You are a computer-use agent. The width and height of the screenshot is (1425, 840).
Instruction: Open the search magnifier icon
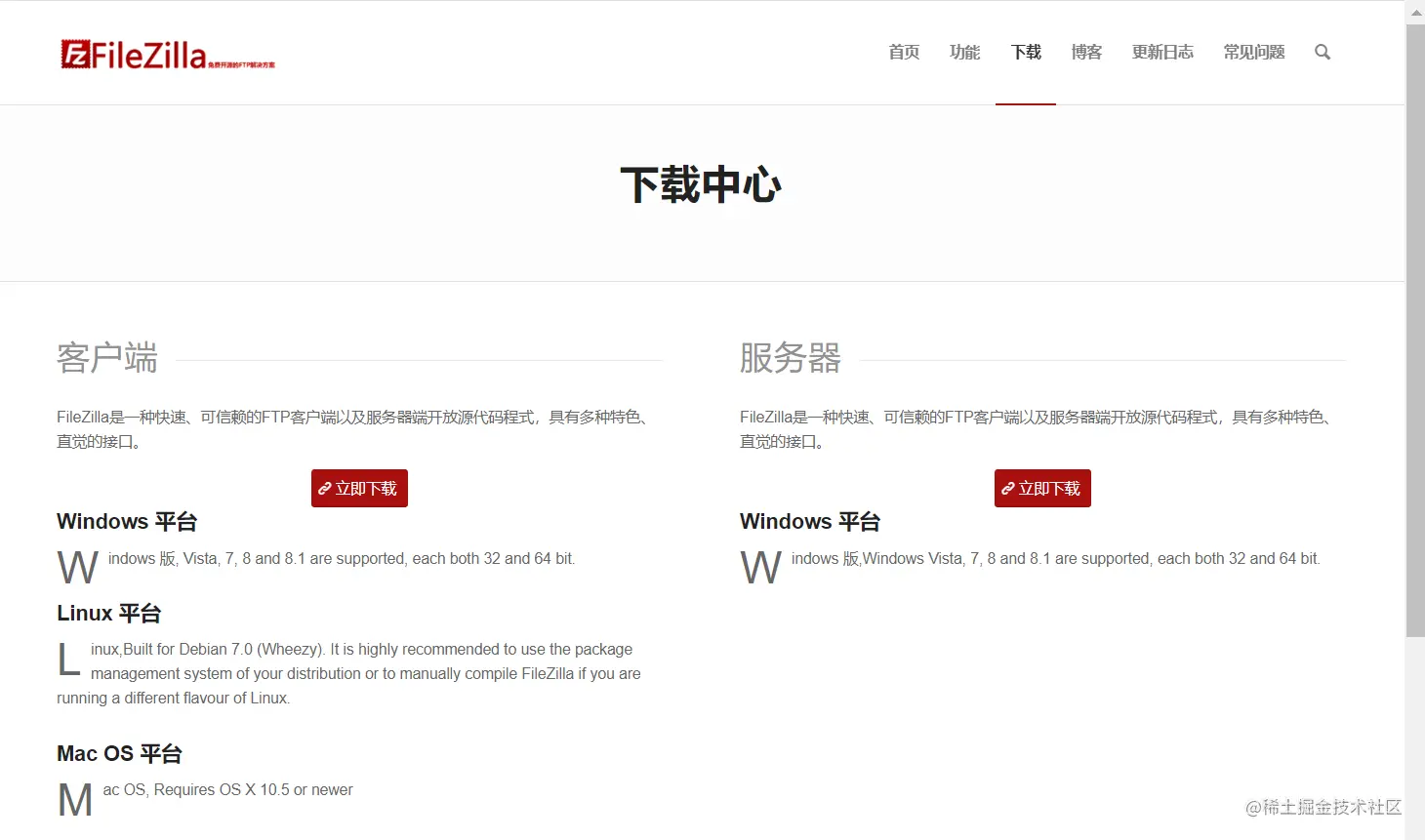(x=1323, y=52)
